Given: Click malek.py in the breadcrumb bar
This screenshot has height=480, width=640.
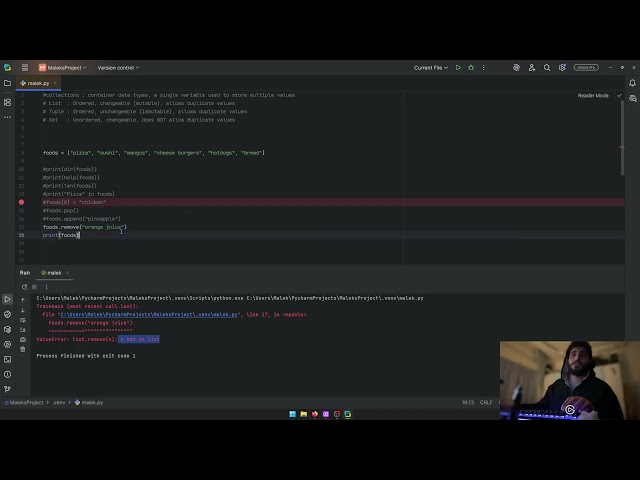Looking at the screenshot, I should point(89,402).
